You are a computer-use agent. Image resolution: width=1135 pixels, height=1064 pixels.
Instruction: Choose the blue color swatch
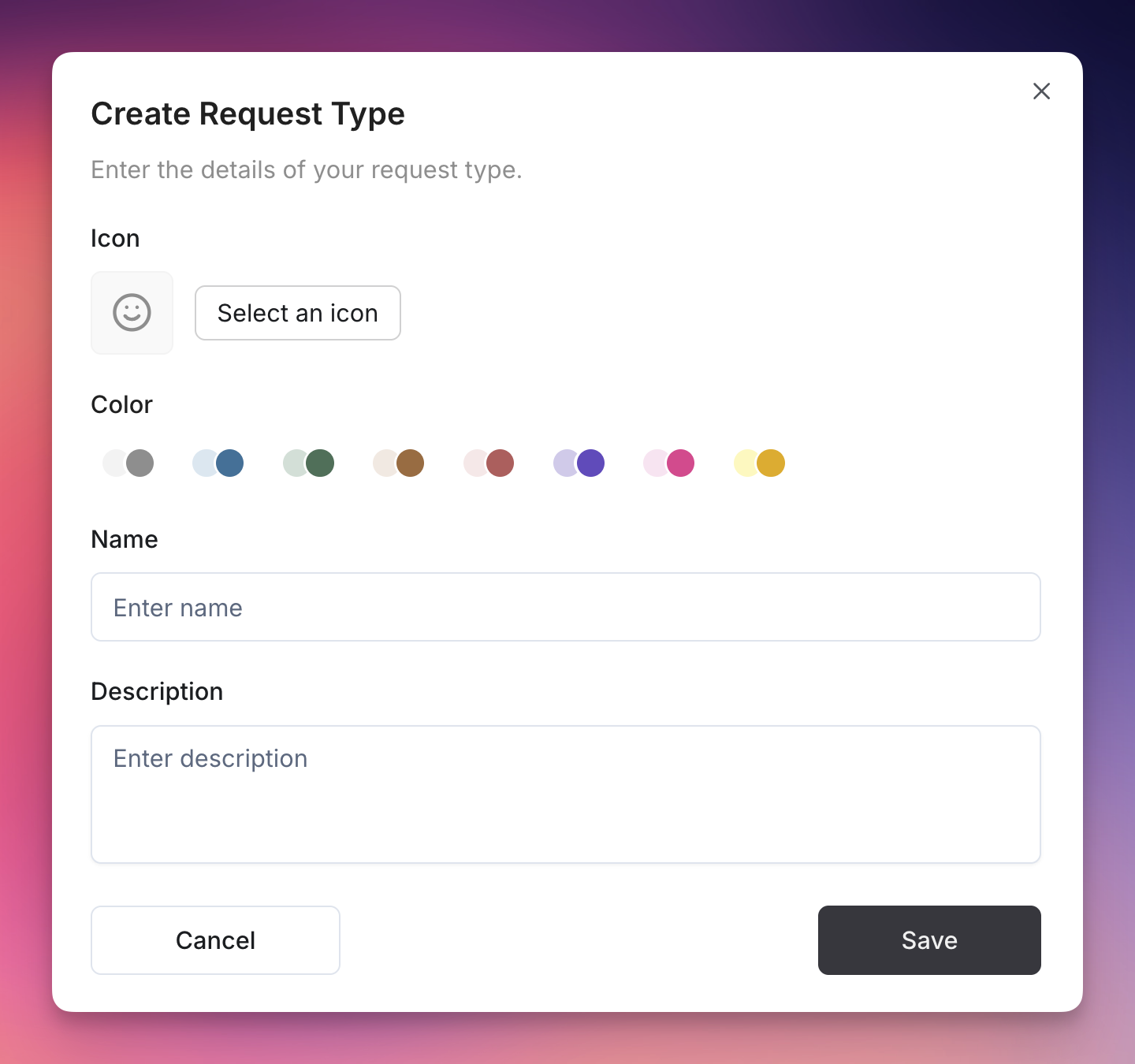tap(218, 463)
